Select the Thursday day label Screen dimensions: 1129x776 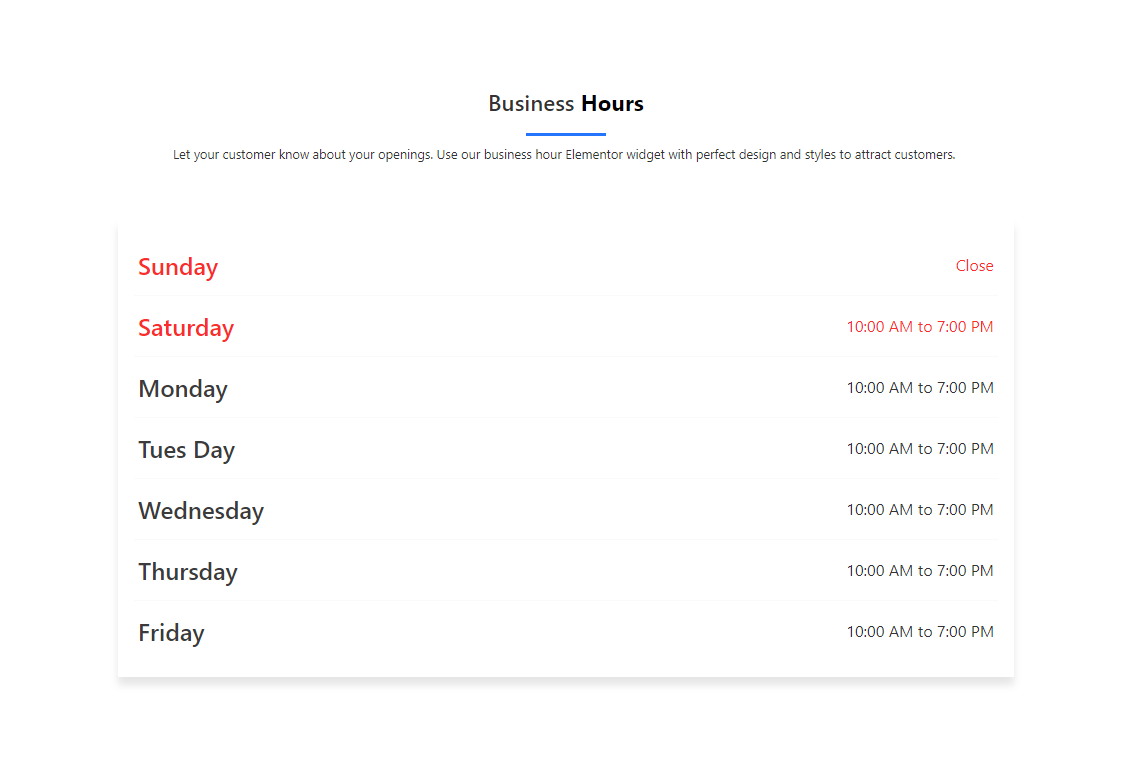click(x=188, y=572)
